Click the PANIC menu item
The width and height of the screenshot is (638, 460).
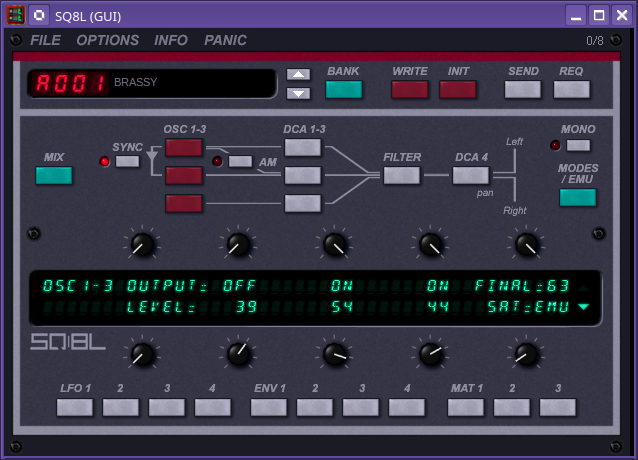[225, 40]
